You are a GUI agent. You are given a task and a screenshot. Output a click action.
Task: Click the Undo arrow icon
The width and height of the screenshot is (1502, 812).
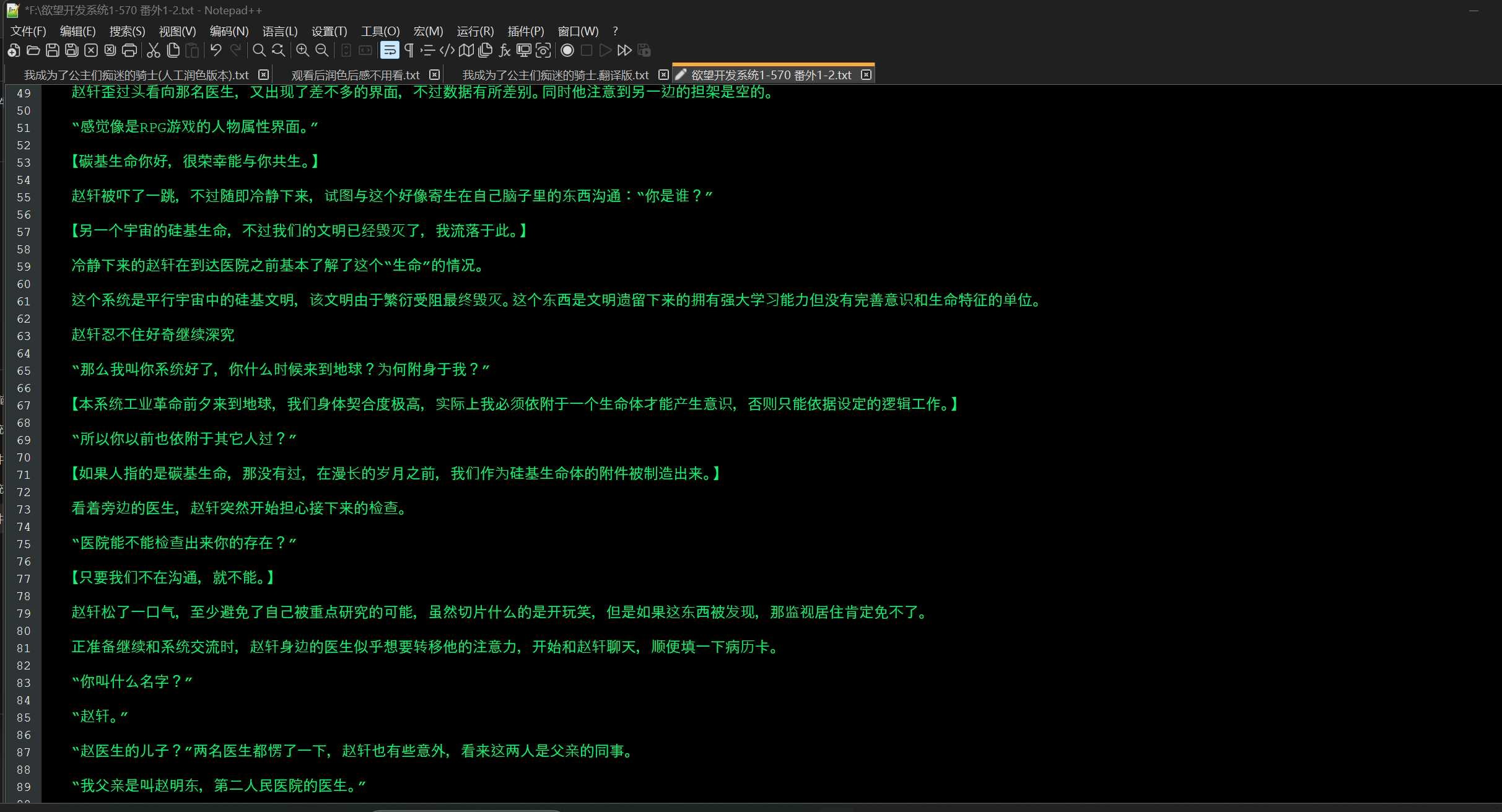tap(216, 51)
